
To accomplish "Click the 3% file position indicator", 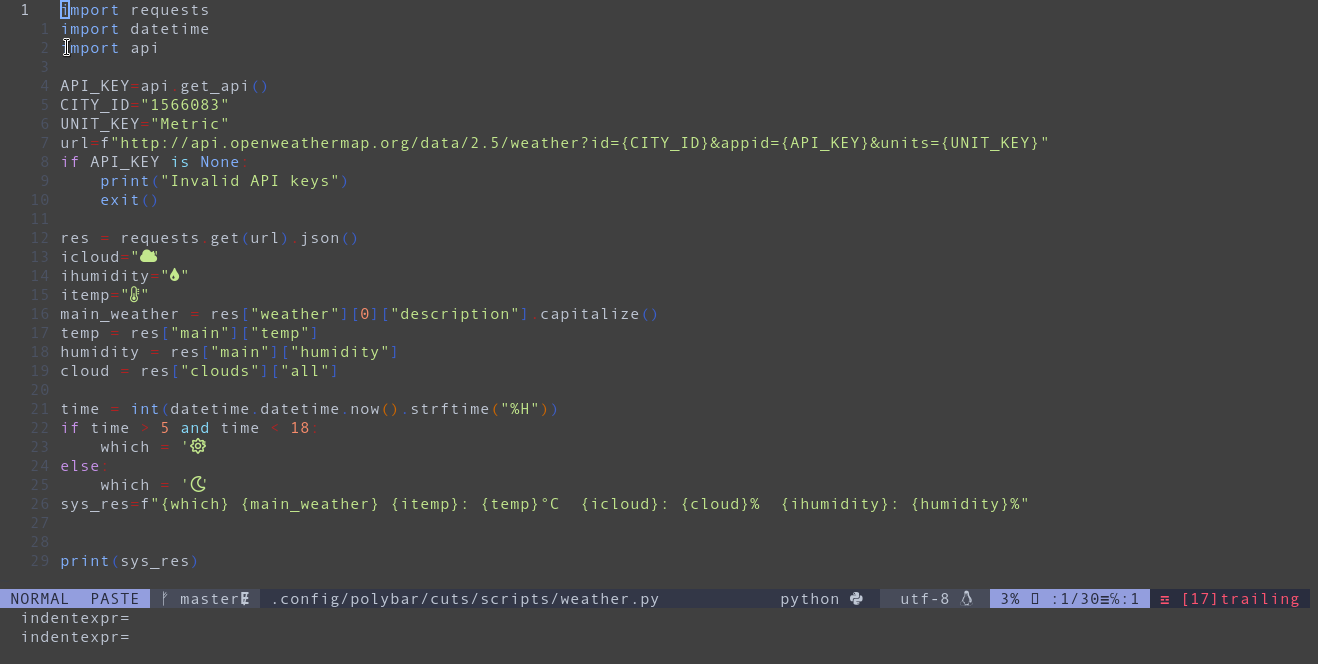I will (x=1010, y=599).
